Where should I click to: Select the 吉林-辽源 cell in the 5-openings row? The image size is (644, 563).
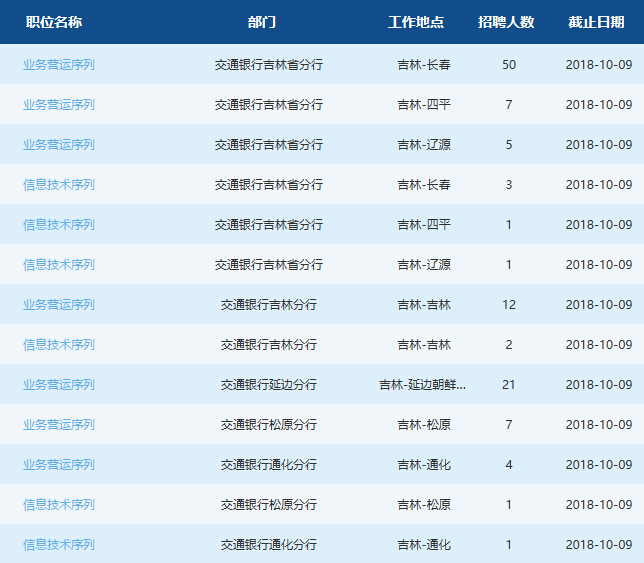[424, 145]
